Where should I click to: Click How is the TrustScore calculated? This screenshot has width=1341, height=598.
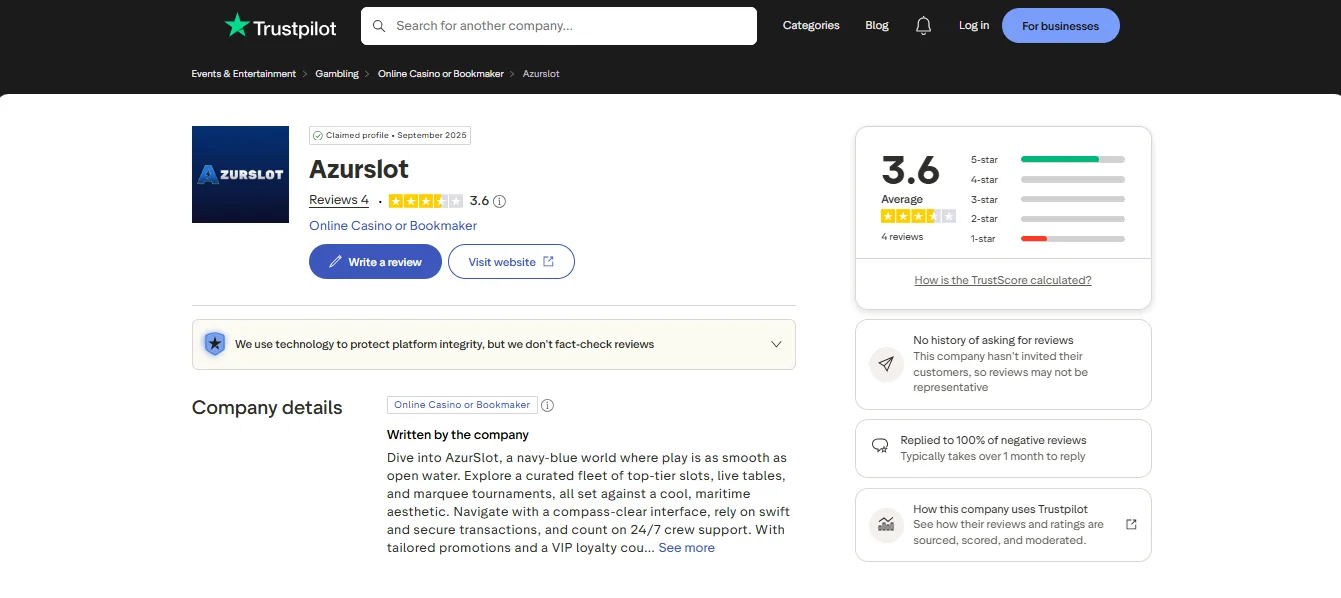pyautogui.click(x=1003, y=280)
